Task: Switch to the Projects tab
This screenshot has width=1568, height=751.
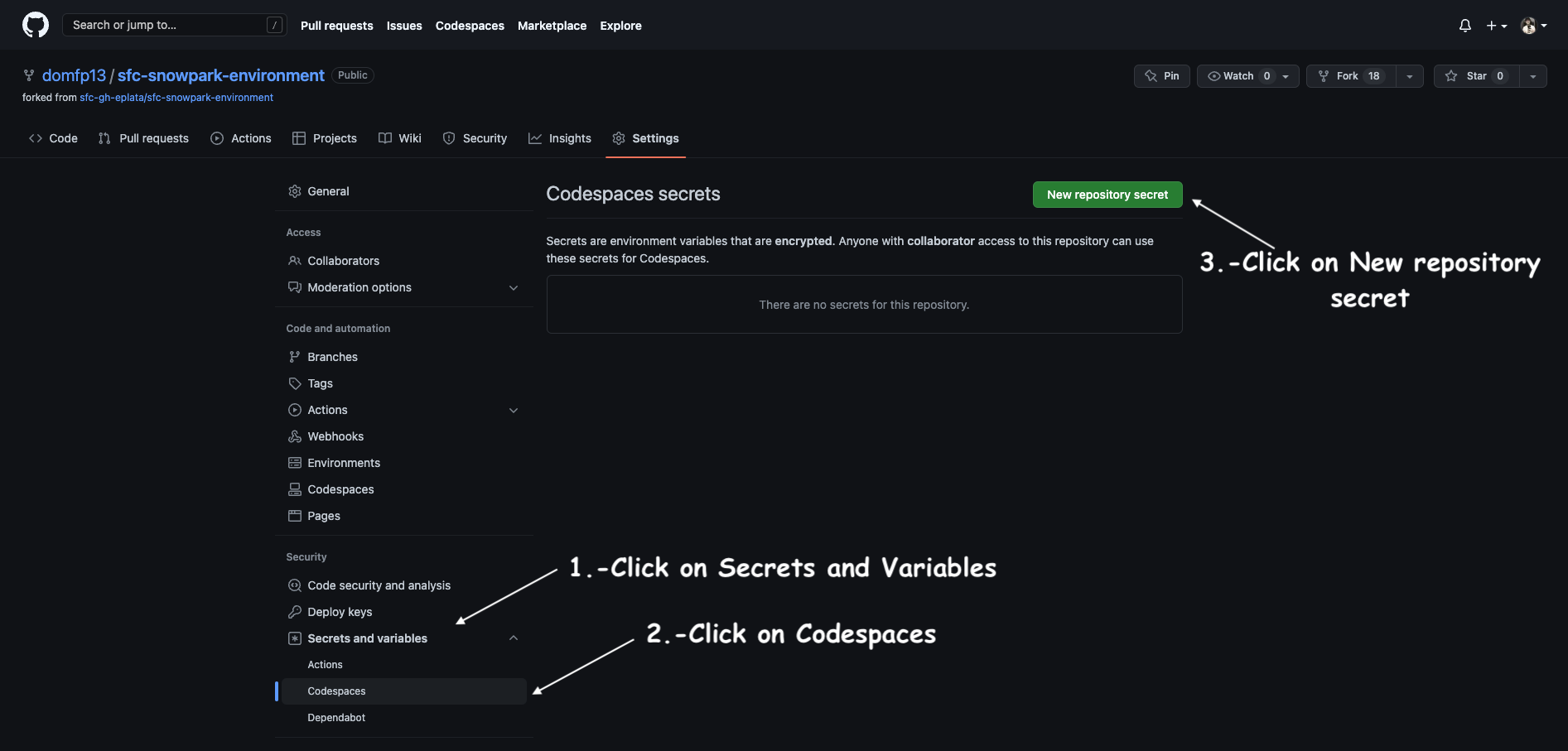Action: coord(325,138)
